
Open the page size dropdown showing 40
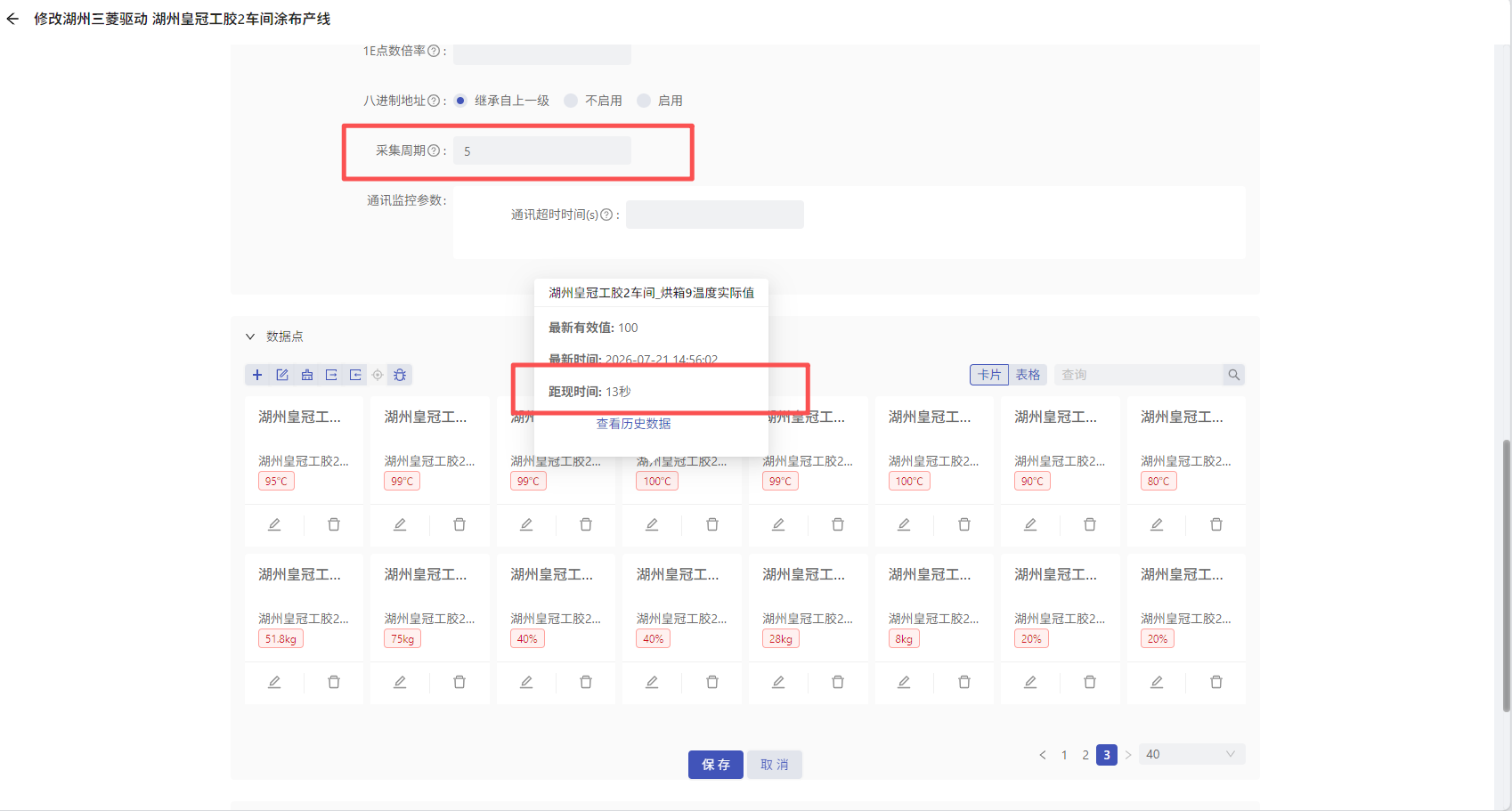pyautogui.click(x=1191, y=754)
